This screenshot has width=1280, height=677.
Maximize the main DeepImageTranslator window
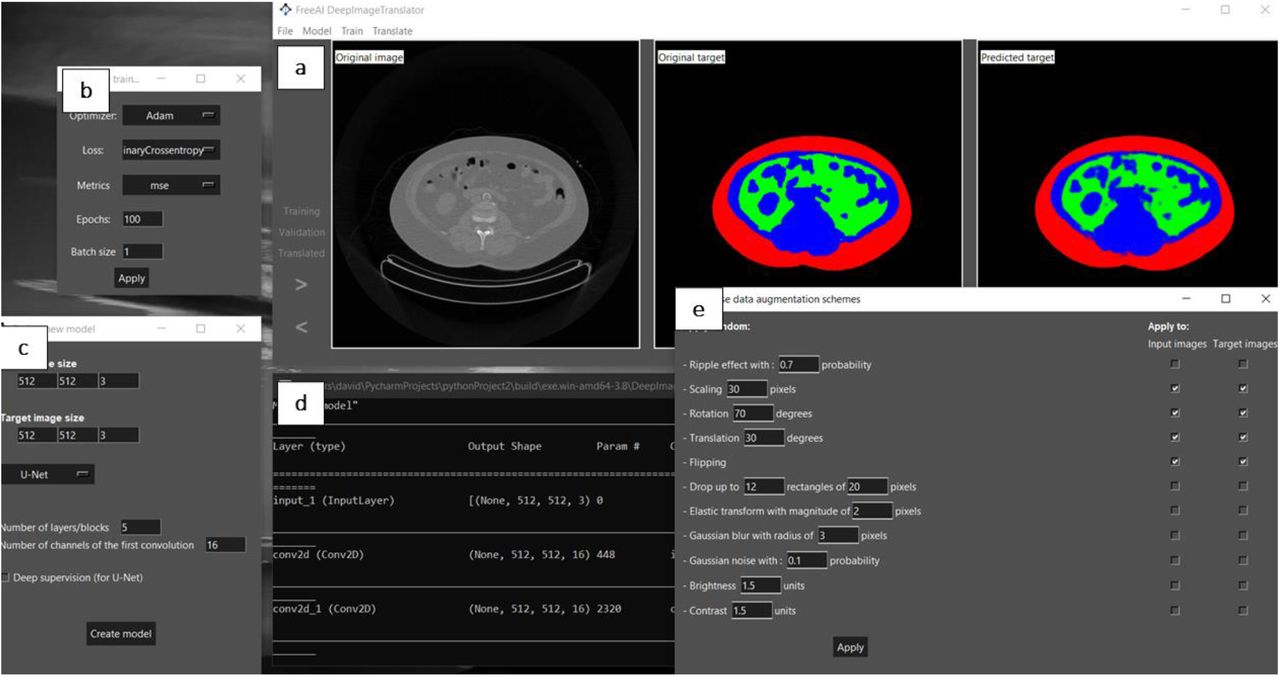tap(1225, 9)
